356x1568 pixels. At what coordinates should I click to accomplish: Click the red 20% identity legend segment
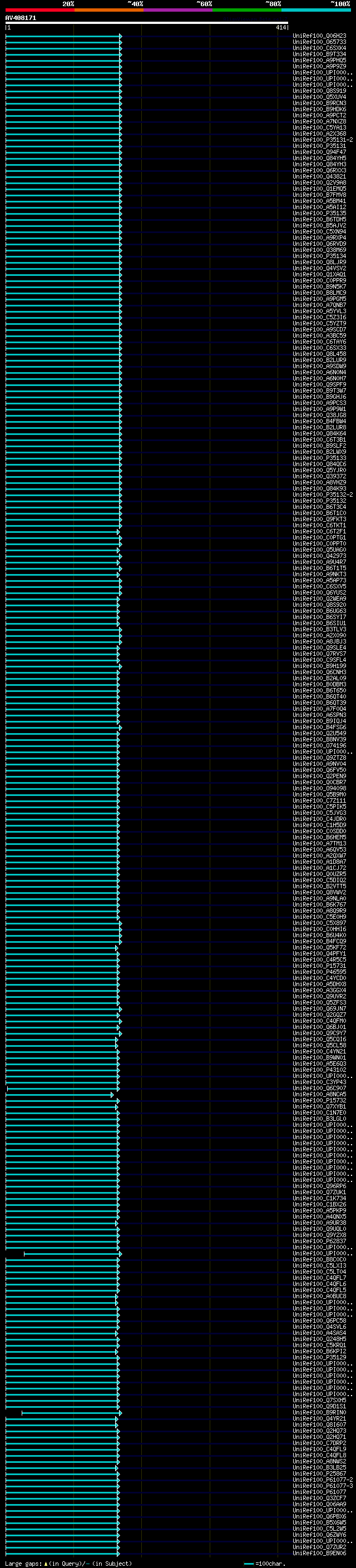click(39, 10)
